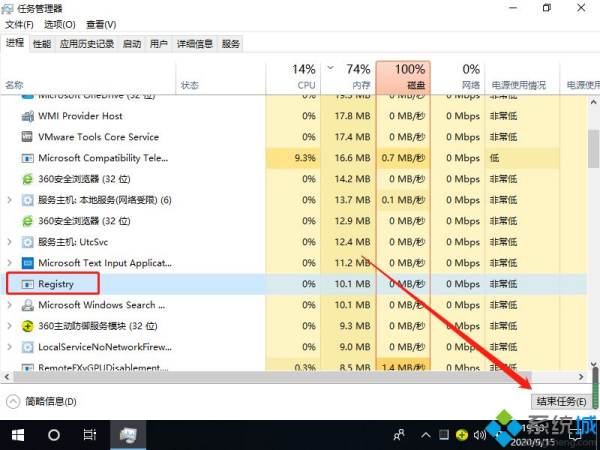
Task: Click the Microsoft Compatibility Telemetry process icon
Action: click(x=28, y=158)
